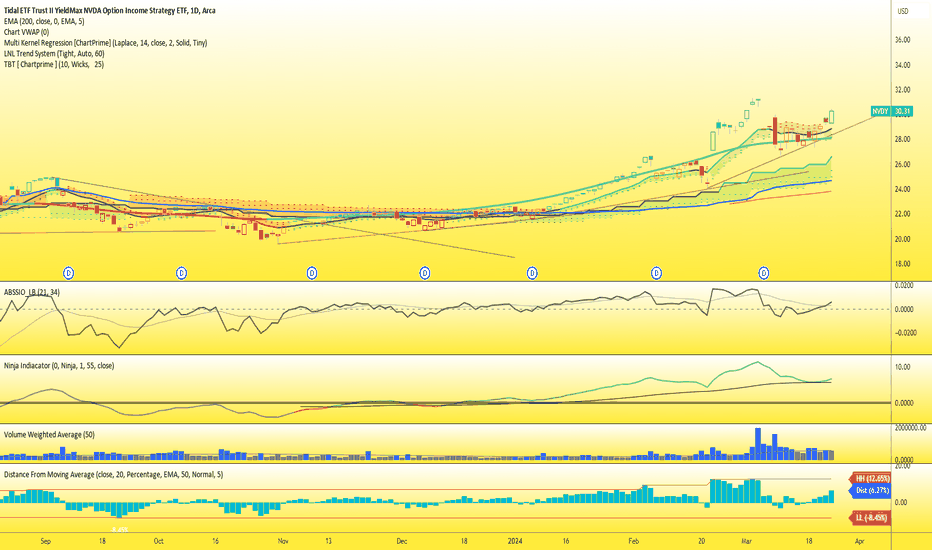
Task: Click the October dividend marker D
Action: (182, 273)
